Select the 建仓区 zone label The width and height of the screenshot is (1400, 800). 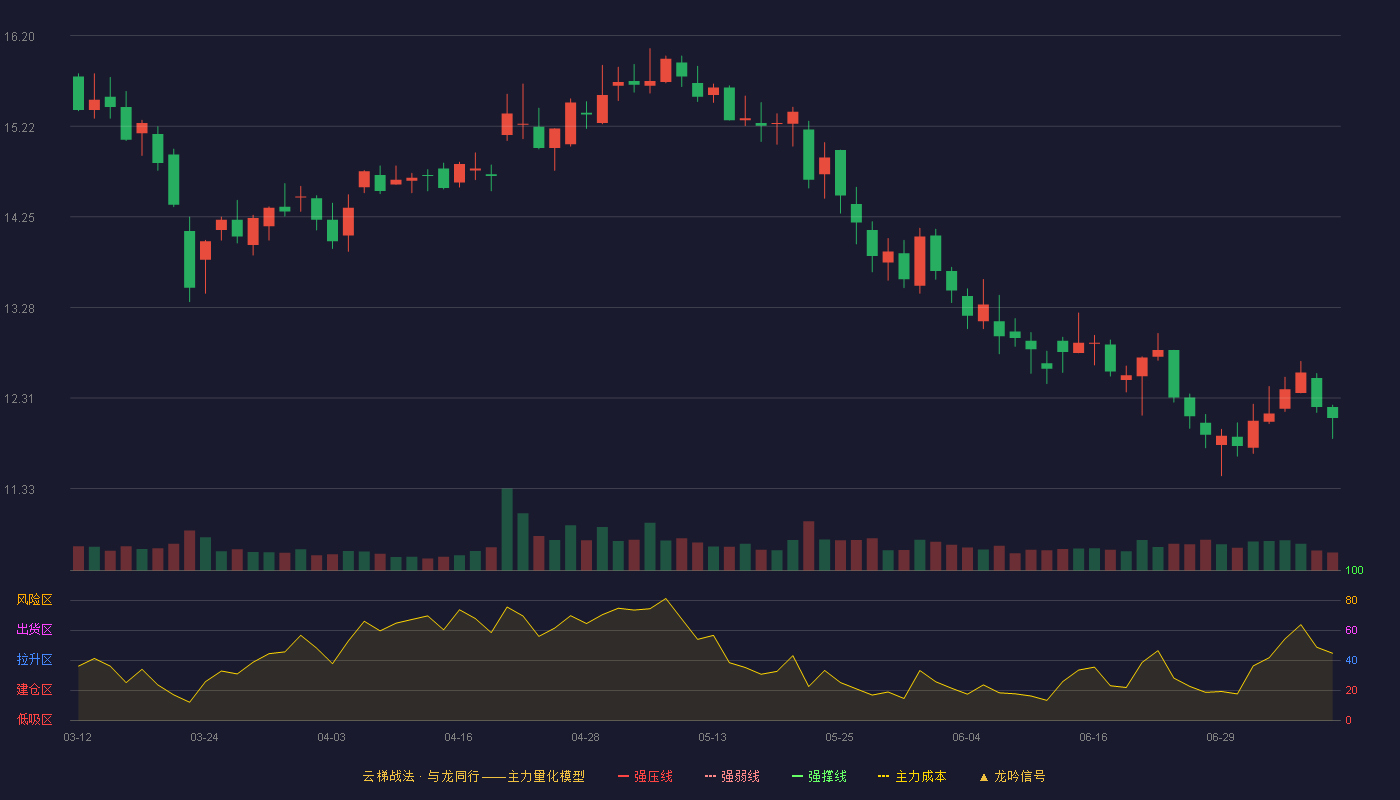coord(34,690)
